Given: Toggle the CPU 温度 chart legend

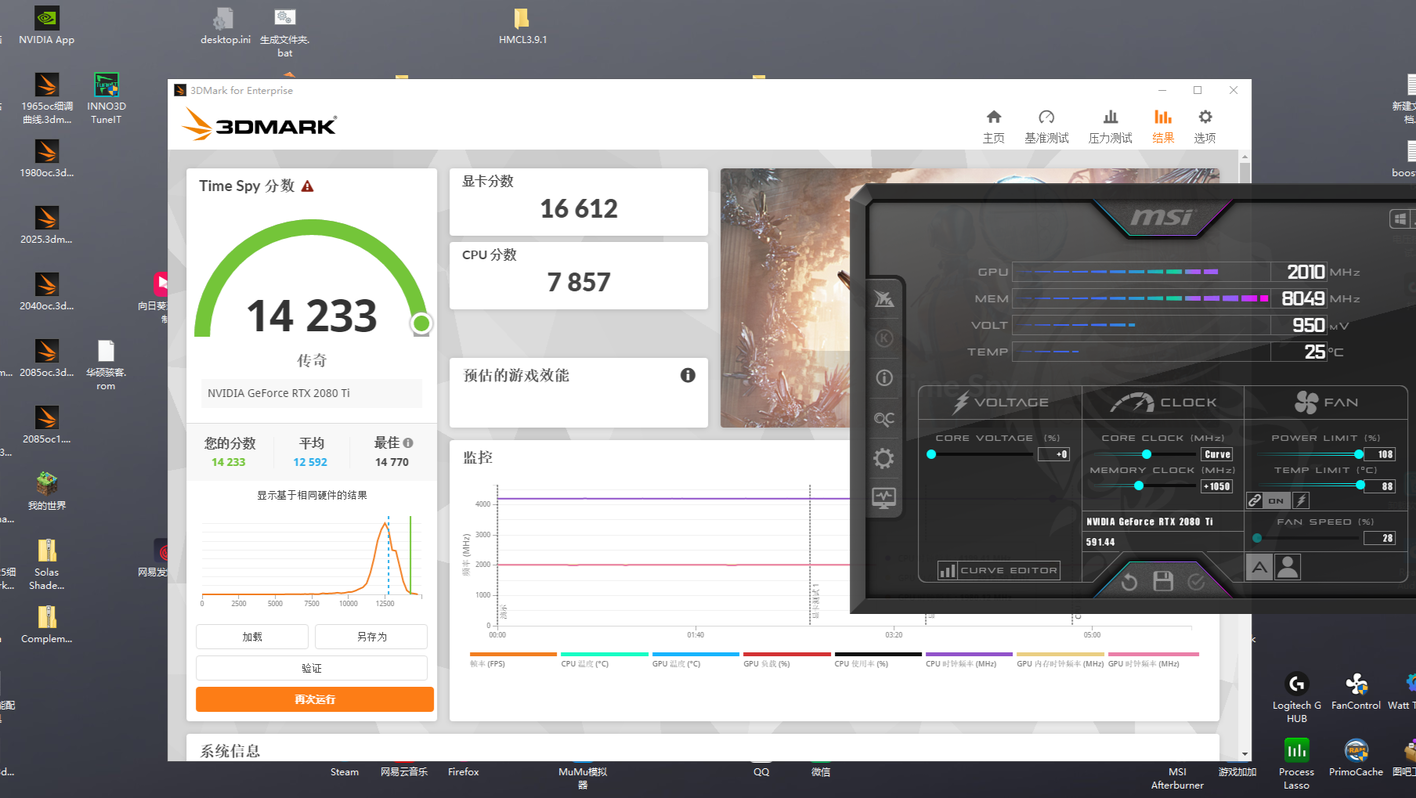Looking at the screenshot, I should (604, 659).
